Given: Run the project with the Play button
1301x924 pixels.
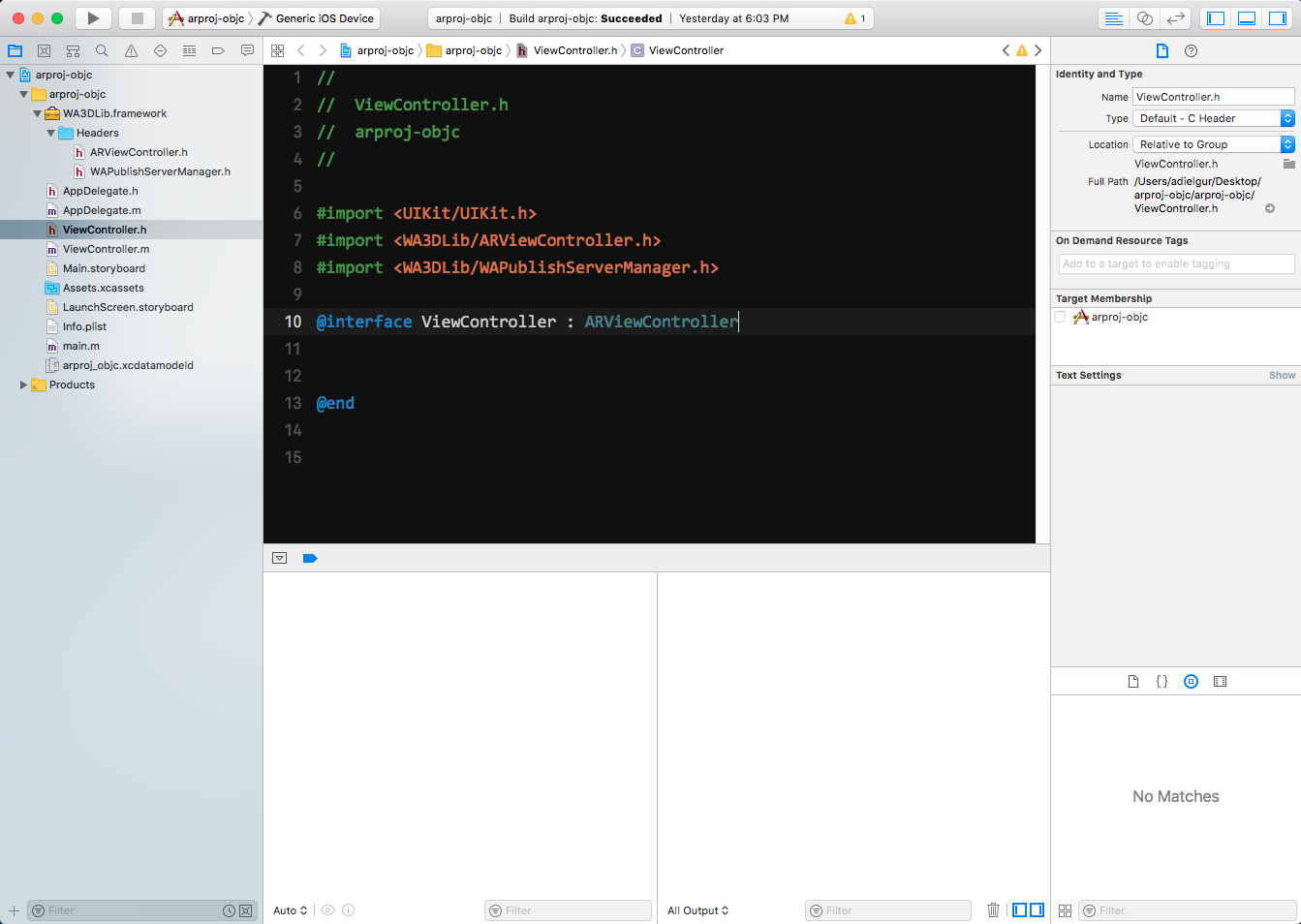Looking at the screenshot, I should click(x=93, y=18).
